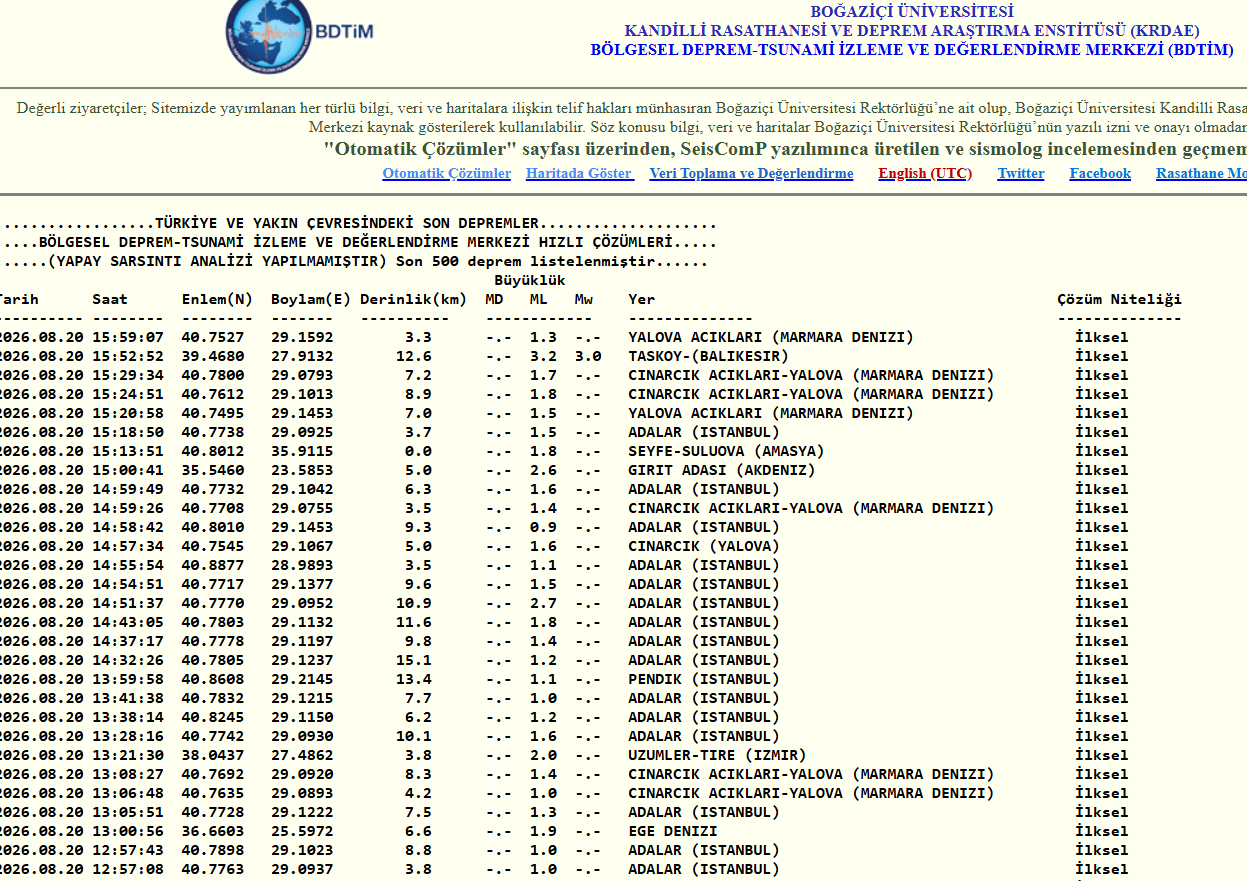Viewport: 1247px width, 881px height.
Task: Click the Bölgesel Deprem-Tsunami İzleme heading
Action: [x=912, y=50]
